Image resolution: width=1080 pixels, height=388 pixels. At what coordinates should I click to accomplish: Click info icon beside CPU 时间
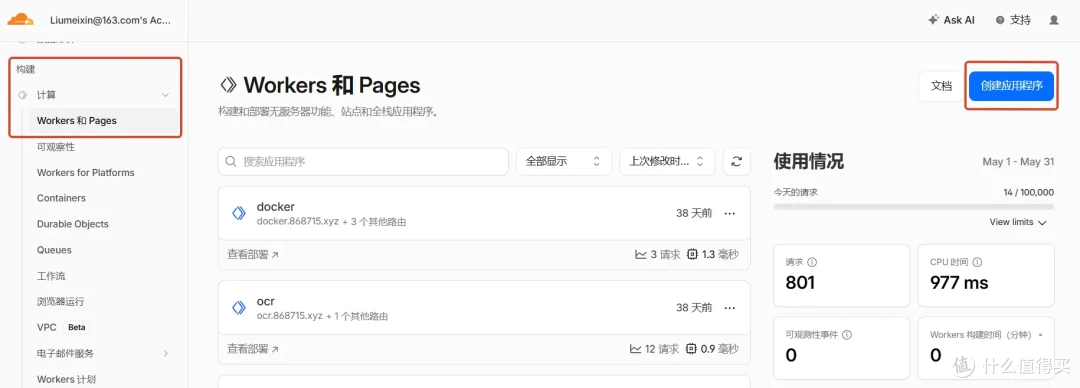[977, 263]
